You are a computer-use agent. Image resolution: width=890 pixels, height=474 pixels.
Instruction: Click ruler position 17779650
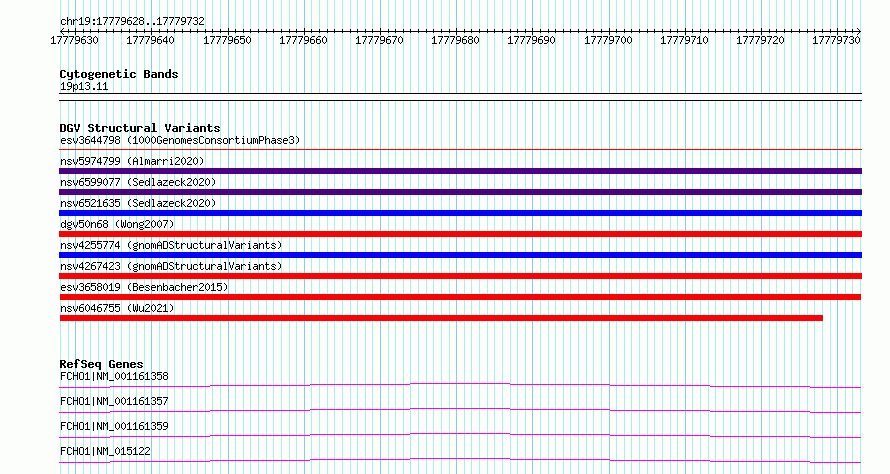(x=227, y=40)
